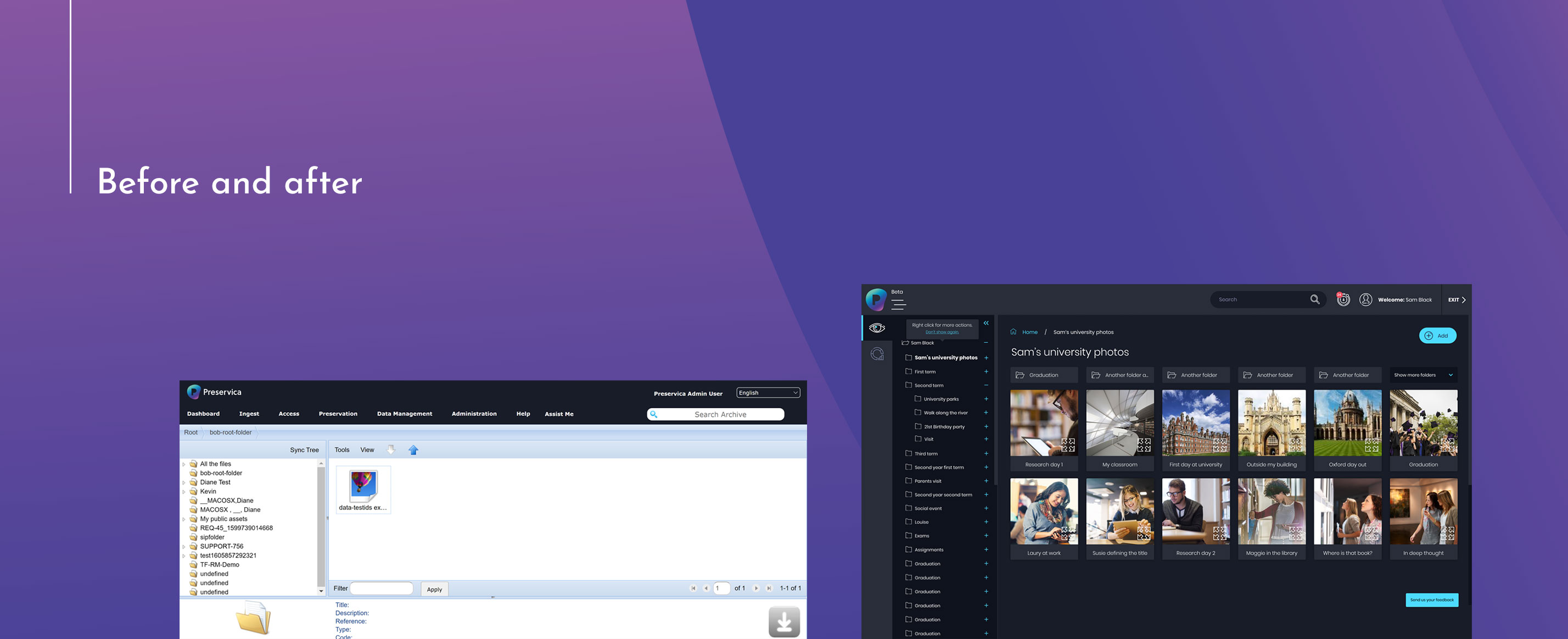Click Send us your feedback button
1568x639 pixels.
[1432, 599]
